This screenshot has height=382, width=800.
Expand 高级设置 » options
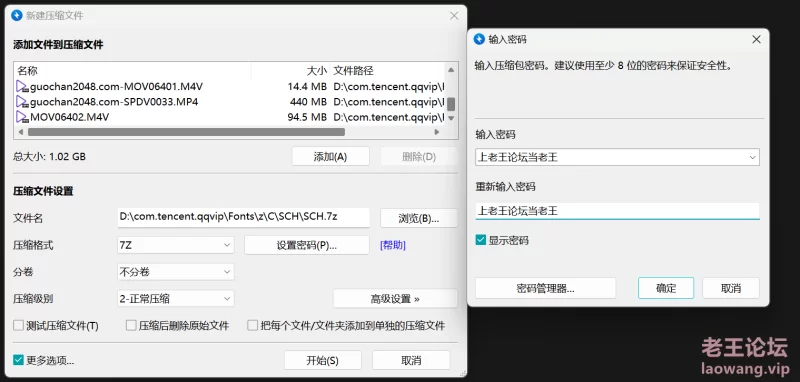[x=395, y=299]
